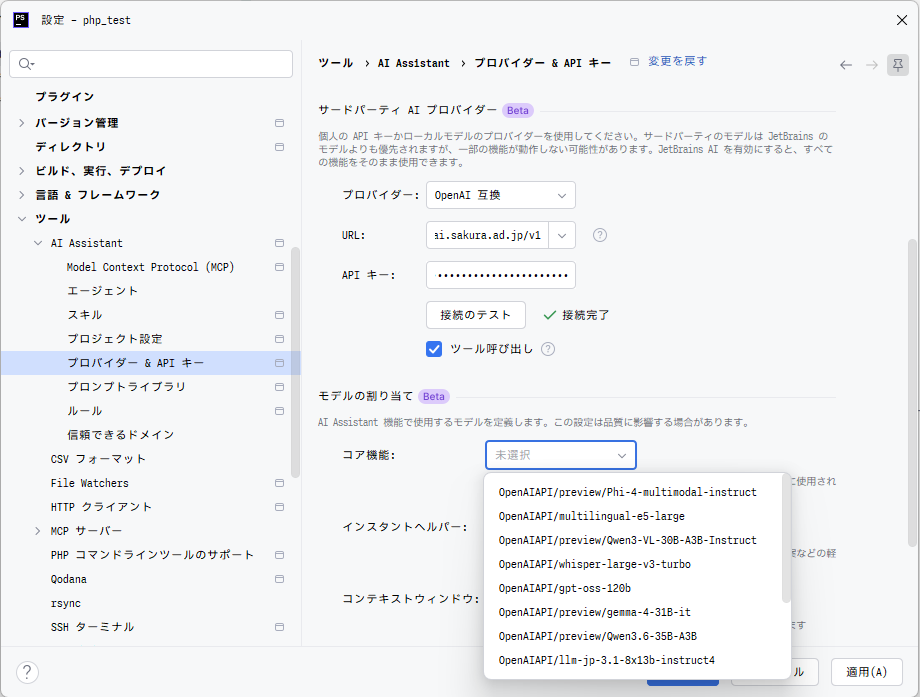Go forward with the right arrow icon

[x=872, y=65]
